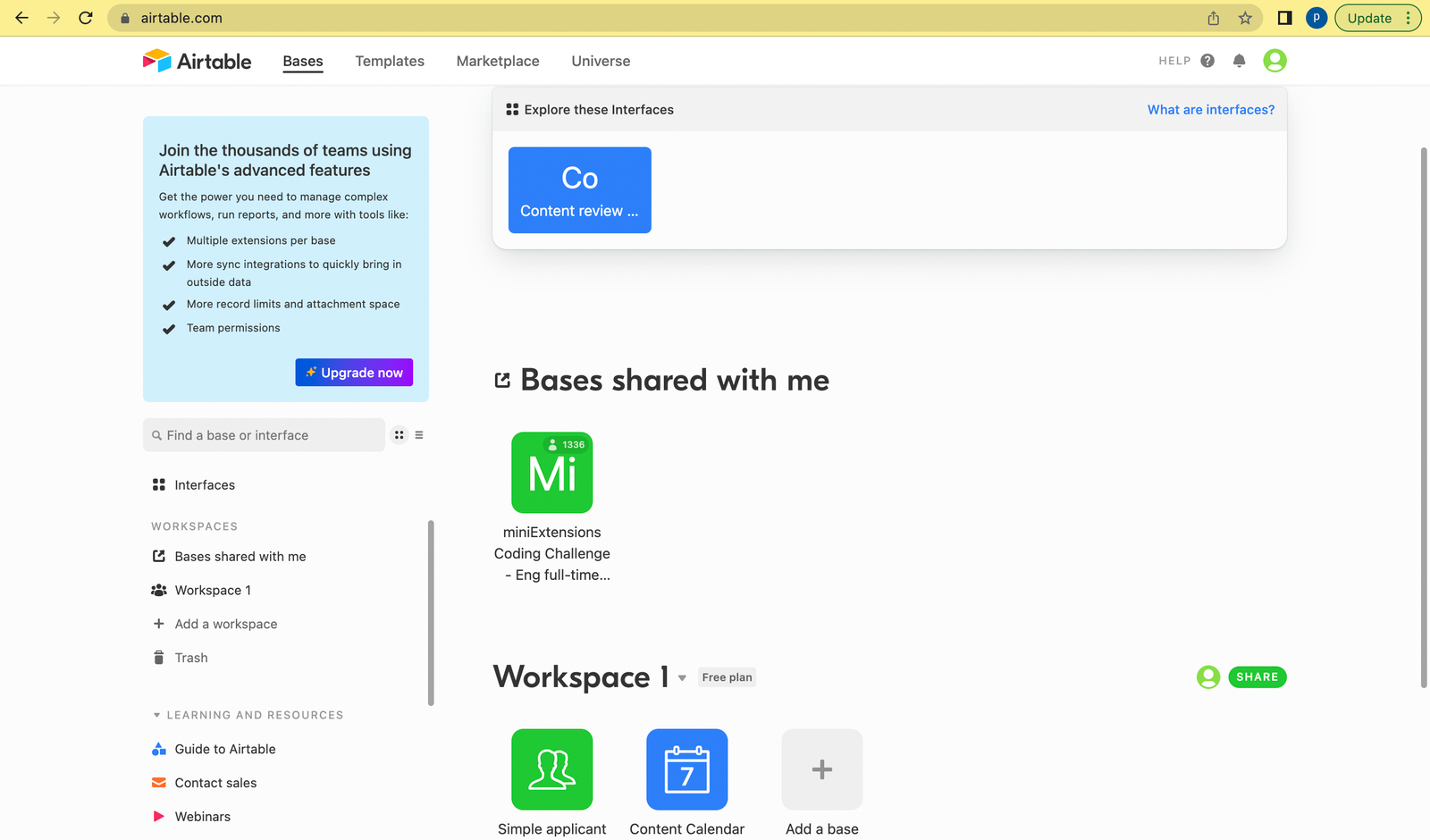Toggle the browser side panel icon
The height and width of the screenshot is (840, 1430).
pyautogui.click(x=1284, y=18)
